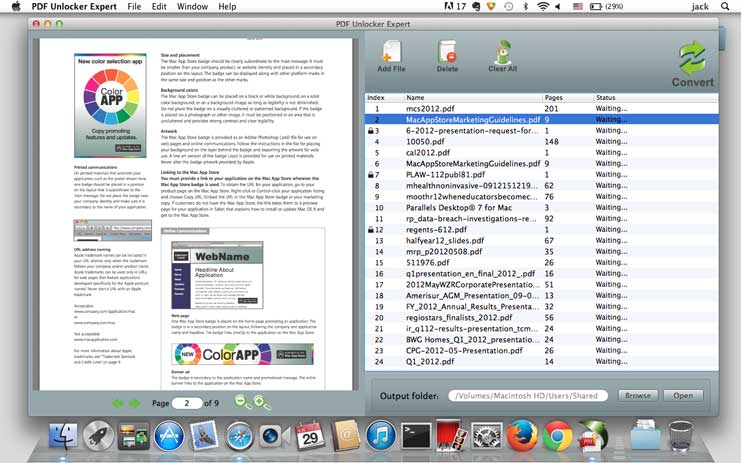This screenshot has height=463, width=741.
Task: Zoom in the PDF preview
Action: (x=262, y=402)
